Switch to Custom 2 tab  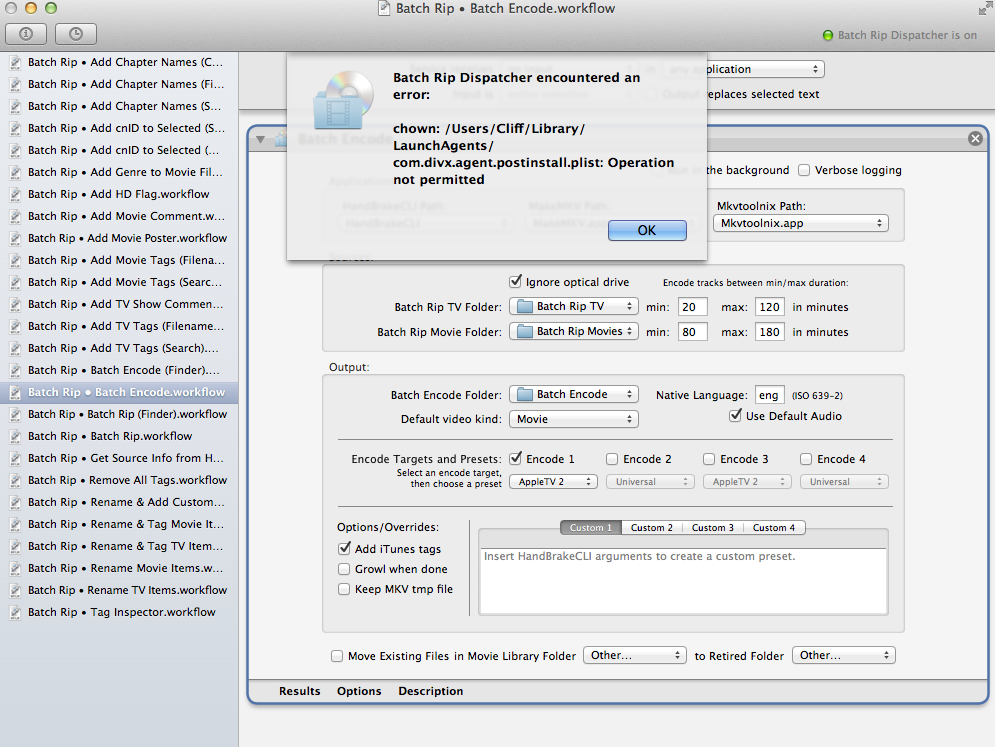tap(652, 528)
